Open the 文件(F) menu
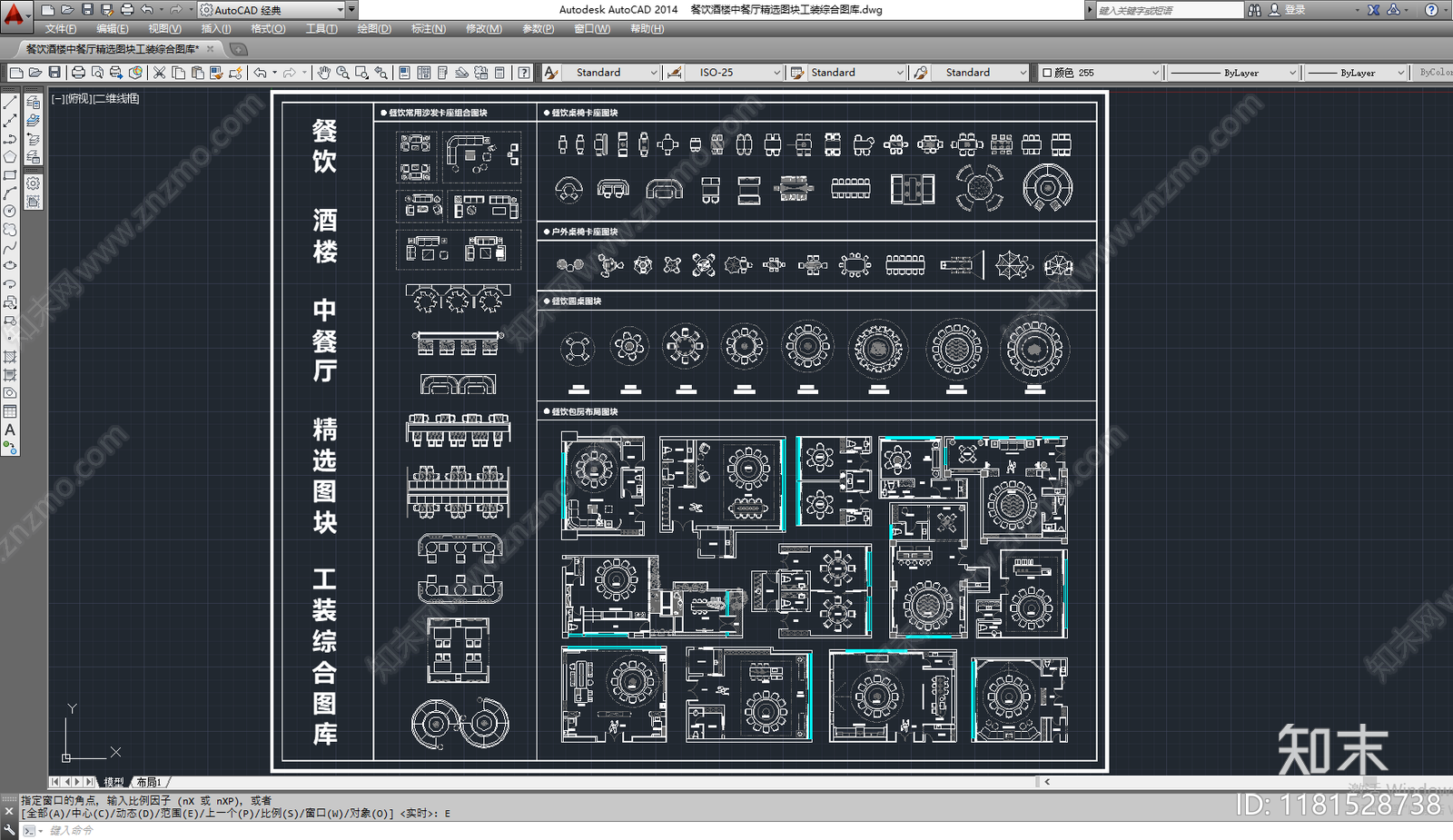 coord(61,29)
